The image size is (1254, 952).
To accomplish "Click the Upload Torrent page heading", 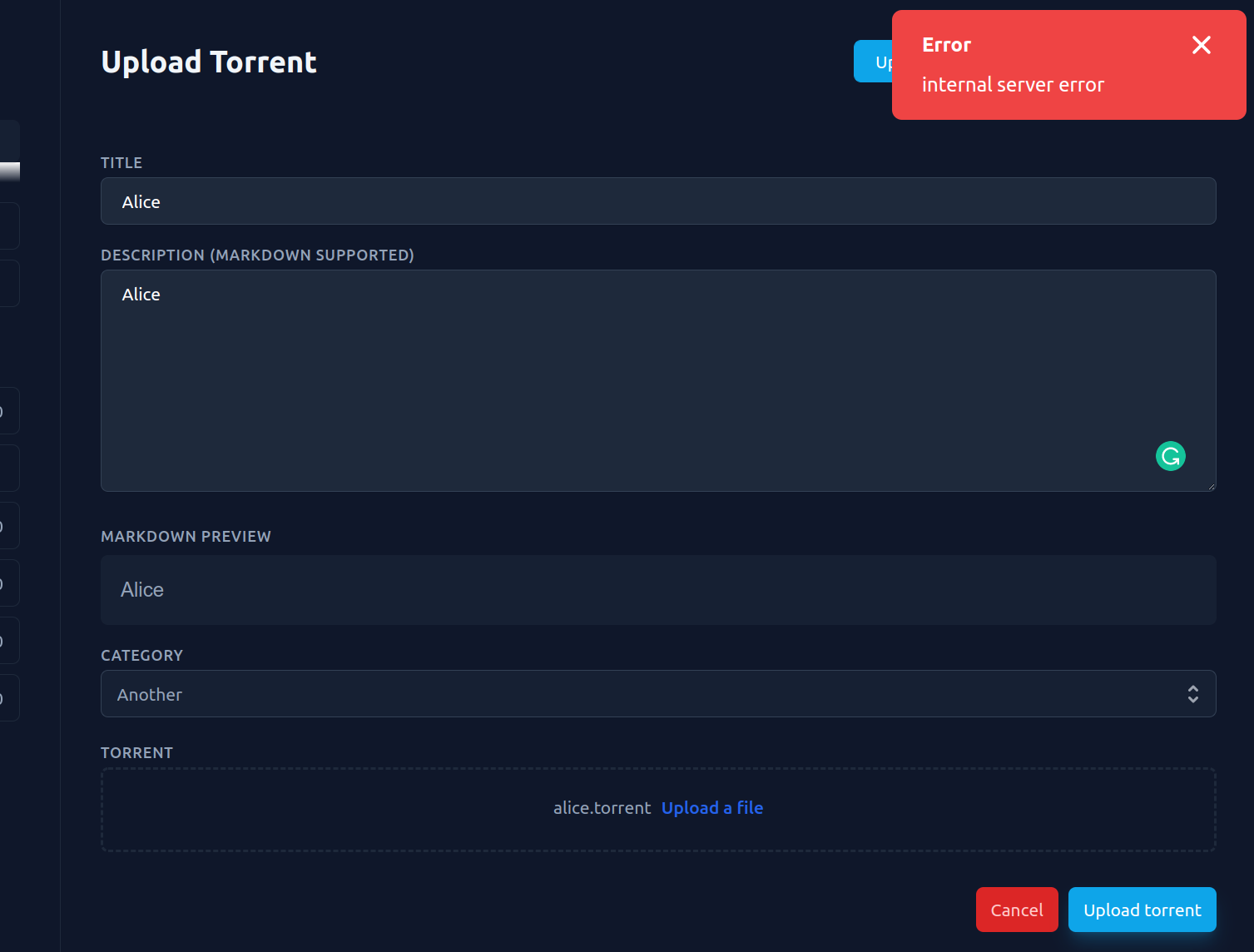I will click(209, 62).
